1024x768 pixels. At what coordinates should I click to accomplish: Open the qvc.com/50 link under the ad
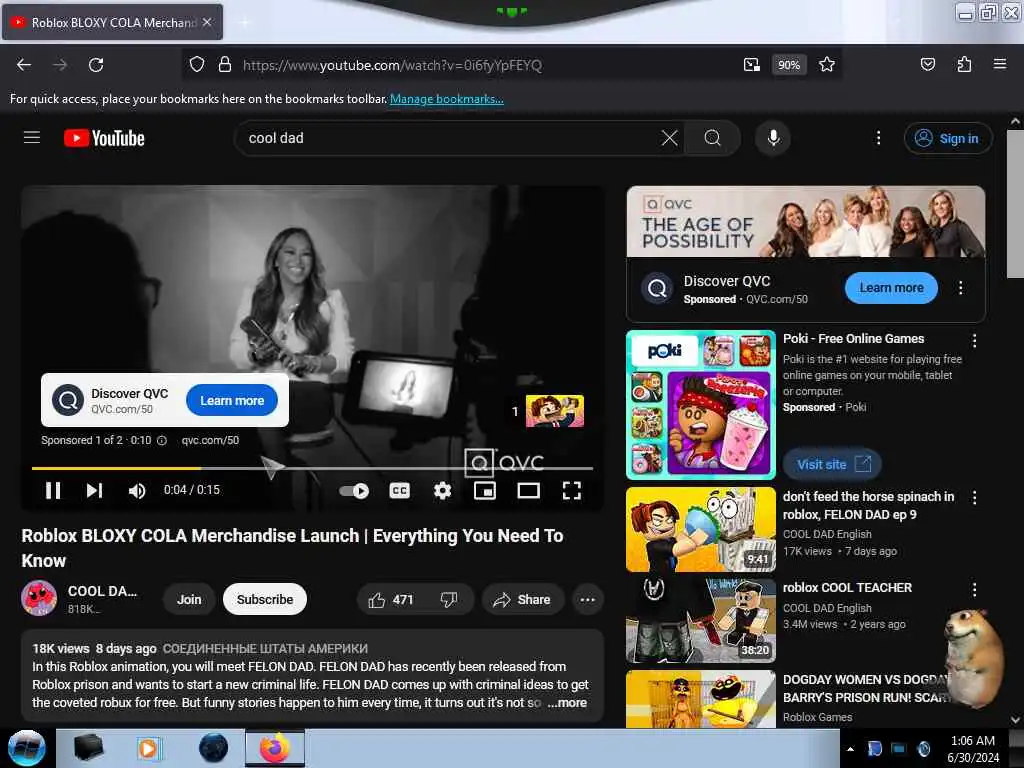(x=210, y=440)
